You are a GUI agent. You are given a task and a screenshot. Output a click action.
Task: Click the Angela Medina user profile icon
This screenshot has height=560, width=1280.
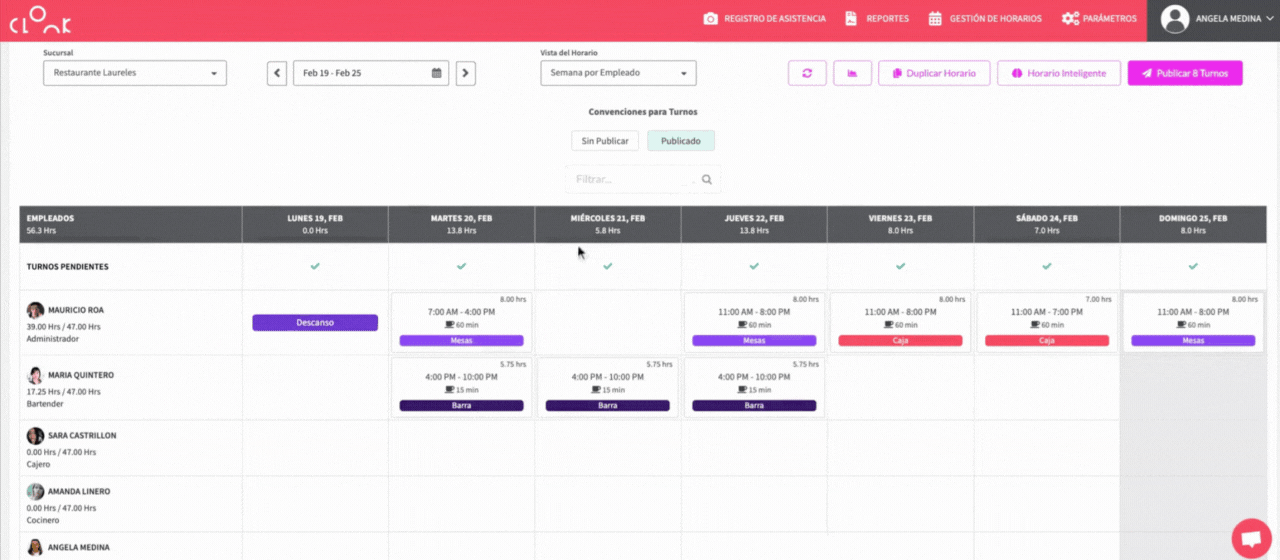point(1175,19)
